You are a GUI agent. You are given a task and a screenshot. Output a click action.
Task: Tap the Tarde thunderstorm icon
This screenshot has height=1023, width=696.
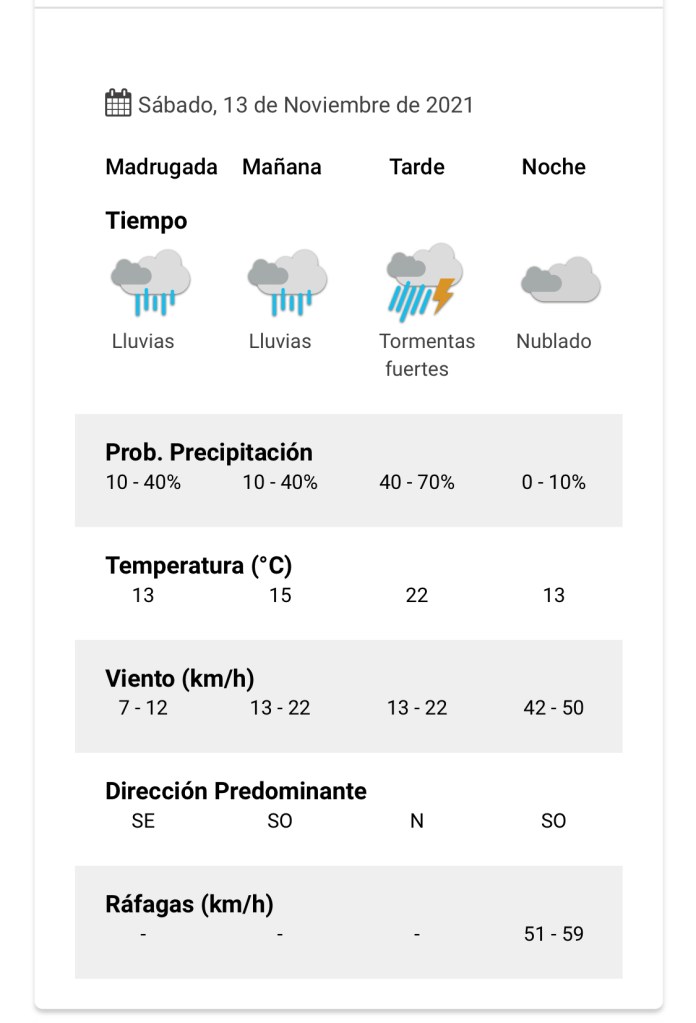tap(424, 281)
